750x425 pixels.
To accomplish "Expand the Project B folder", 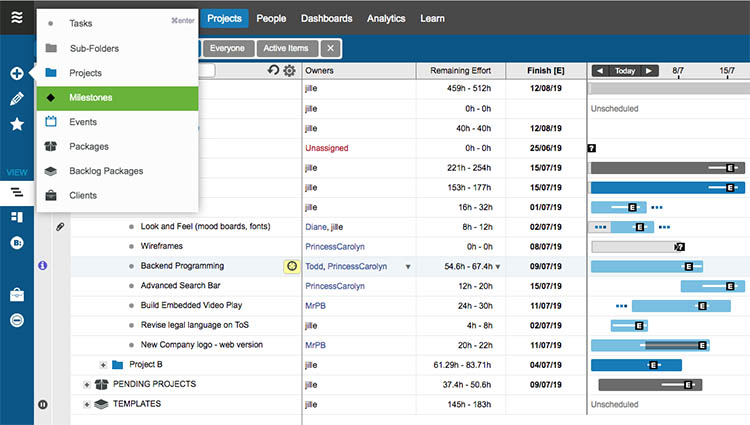I will coord(103,365).
